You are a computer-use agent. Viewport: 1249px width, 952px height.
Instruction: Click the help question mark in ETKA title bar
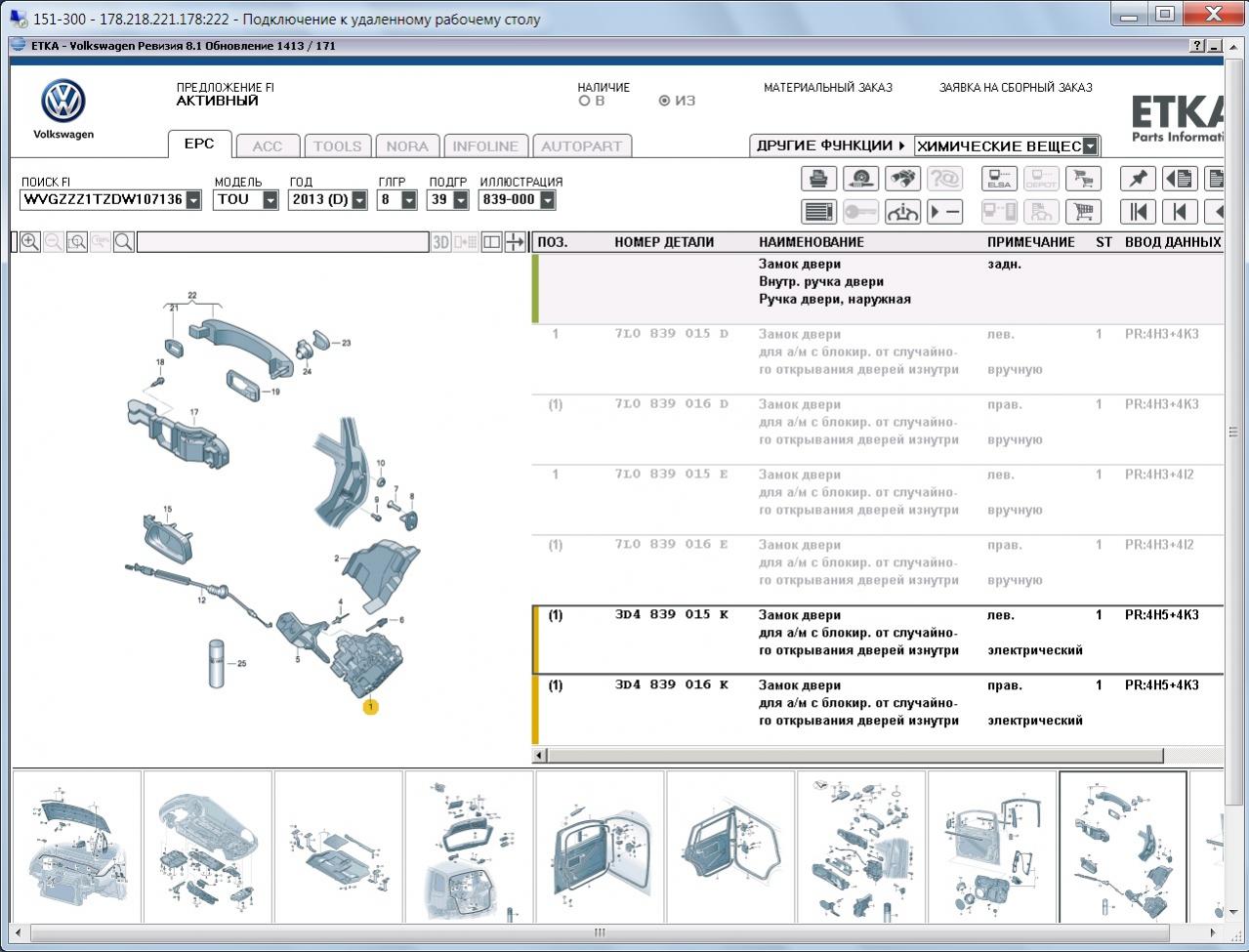click(x=1197, y=46)
